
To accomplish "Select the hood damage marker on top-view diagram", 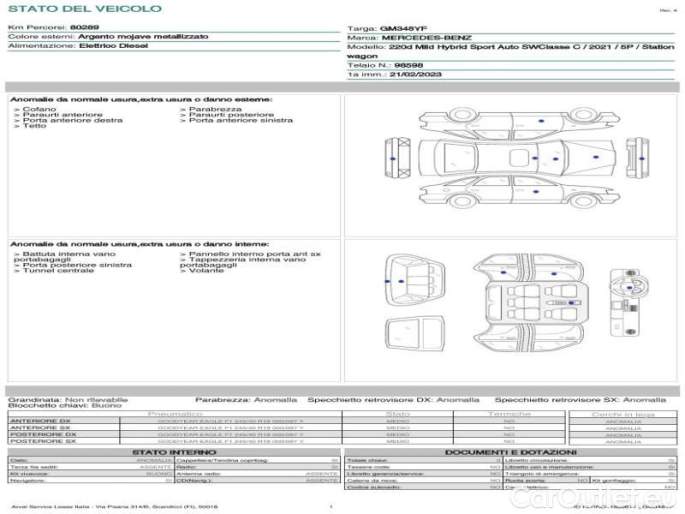I will pos(595,157).
